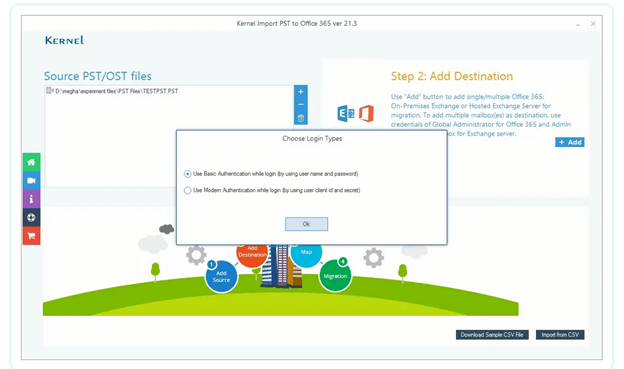Click the Migration step circle
The image size is (624, 369).
coord(335,275)
